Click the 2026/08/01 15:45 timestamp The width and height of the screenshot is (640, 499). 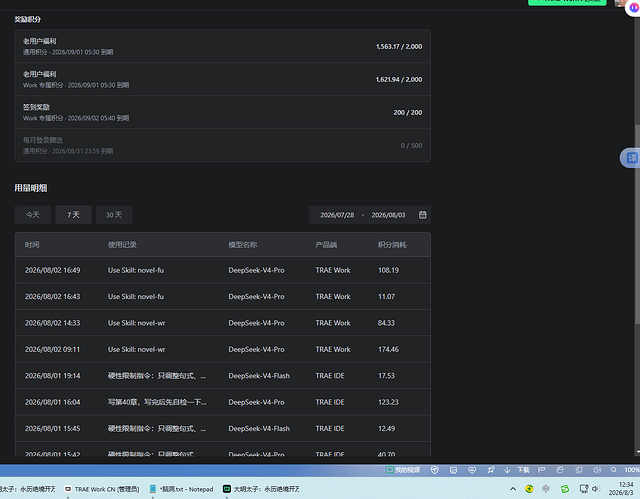(x=52, y=429)
